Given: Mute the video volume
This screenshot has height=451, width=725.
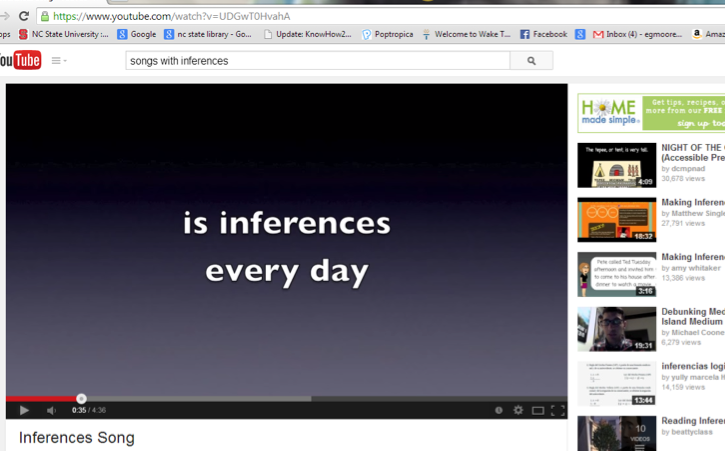Looking at the screenshot, I should [51, 410].
